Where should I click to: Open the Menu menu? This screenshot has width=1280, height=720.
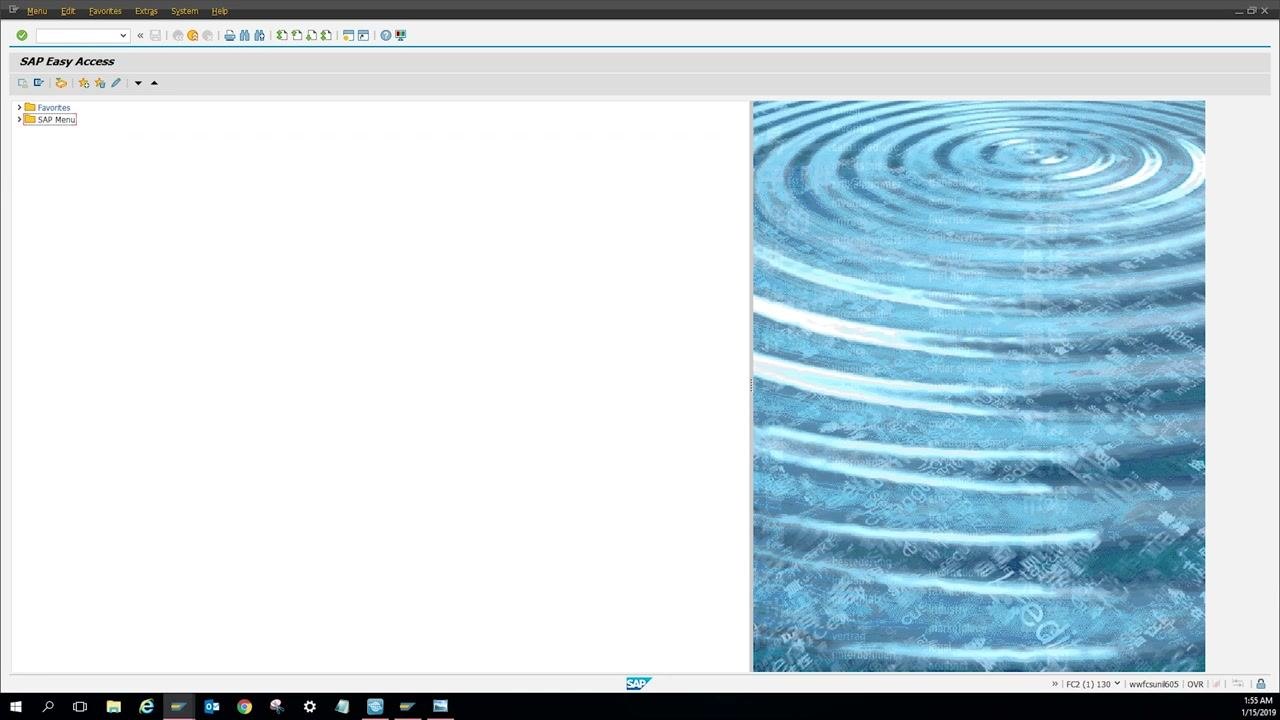(x=37, y=11)
